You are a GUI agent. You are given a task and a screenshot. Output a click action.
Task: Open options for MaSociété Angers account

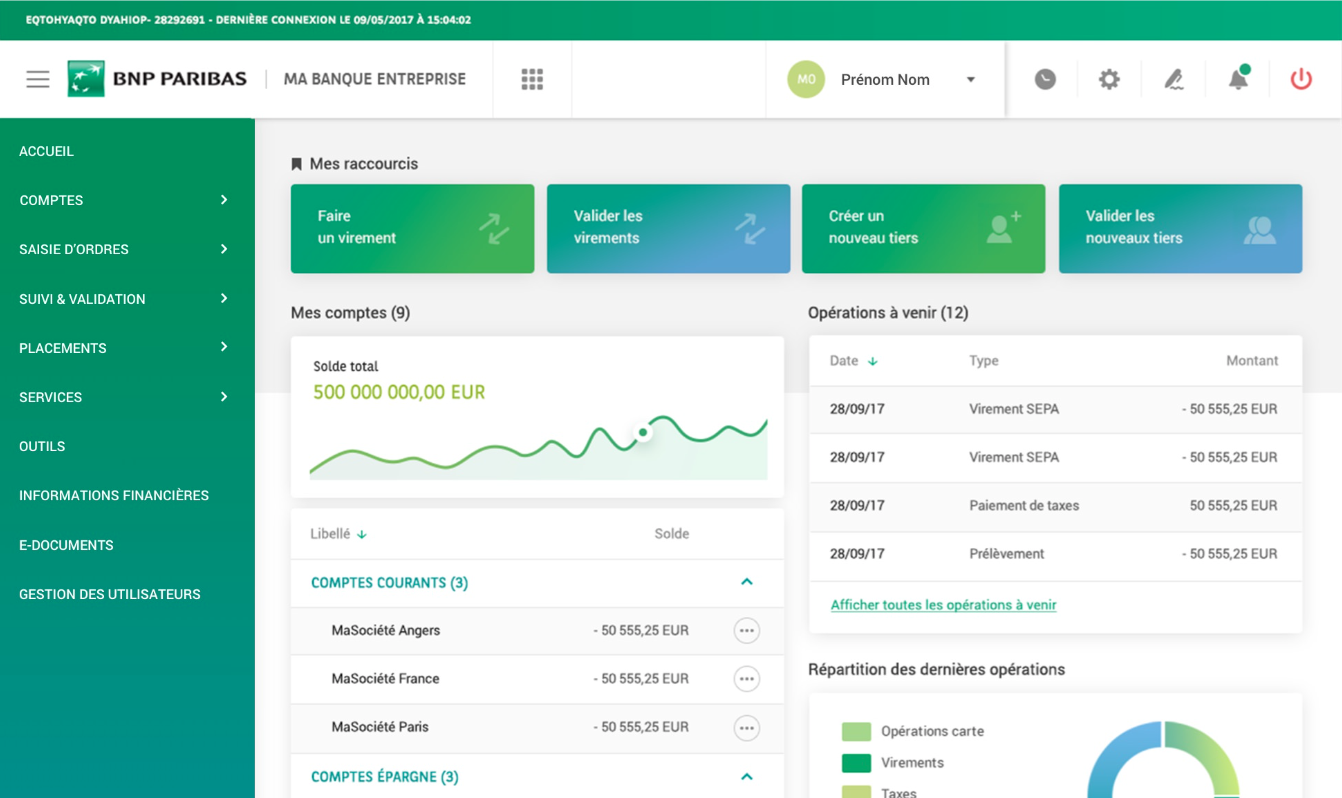tap(746, 631)
